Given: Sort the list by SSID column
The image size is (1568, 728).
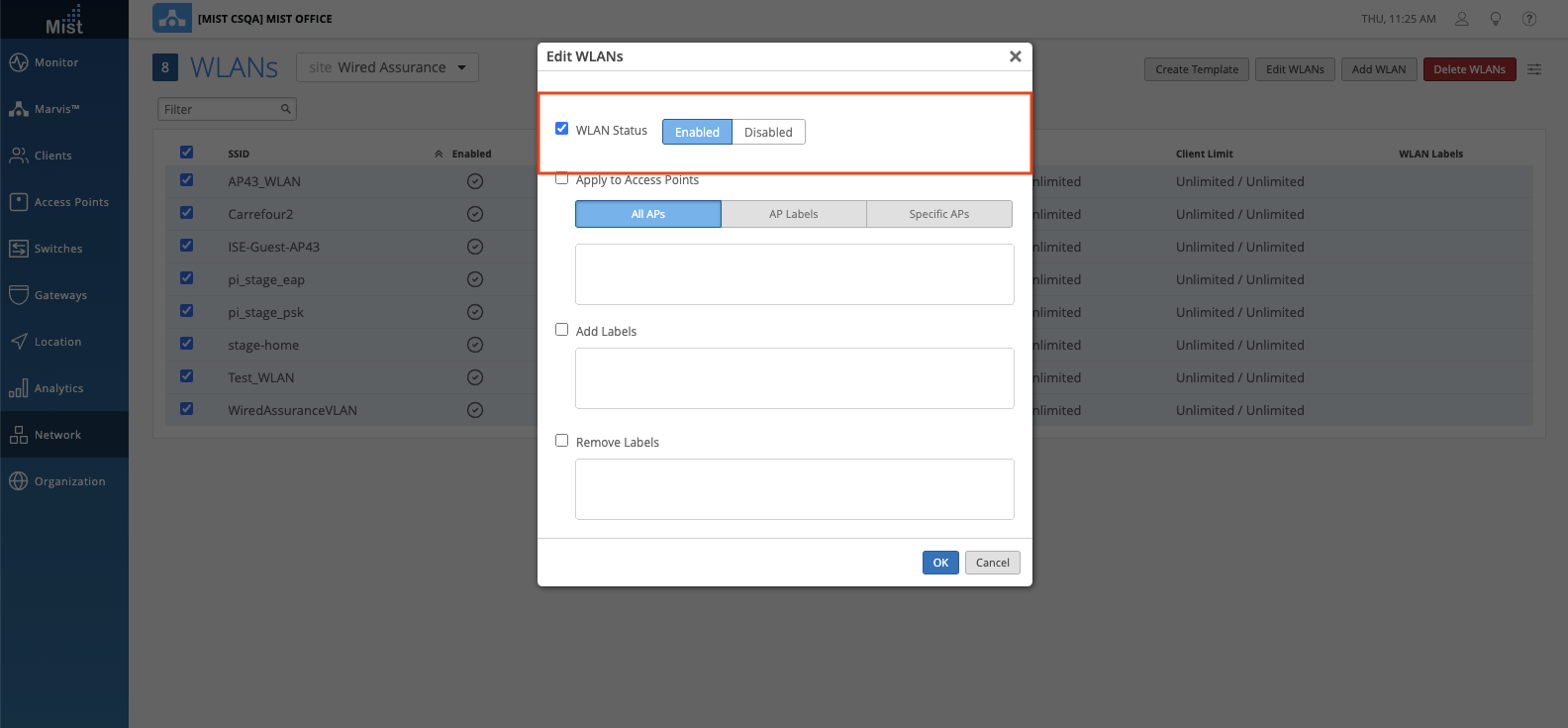Looking at the screenshot, I should tap(239, 154).
